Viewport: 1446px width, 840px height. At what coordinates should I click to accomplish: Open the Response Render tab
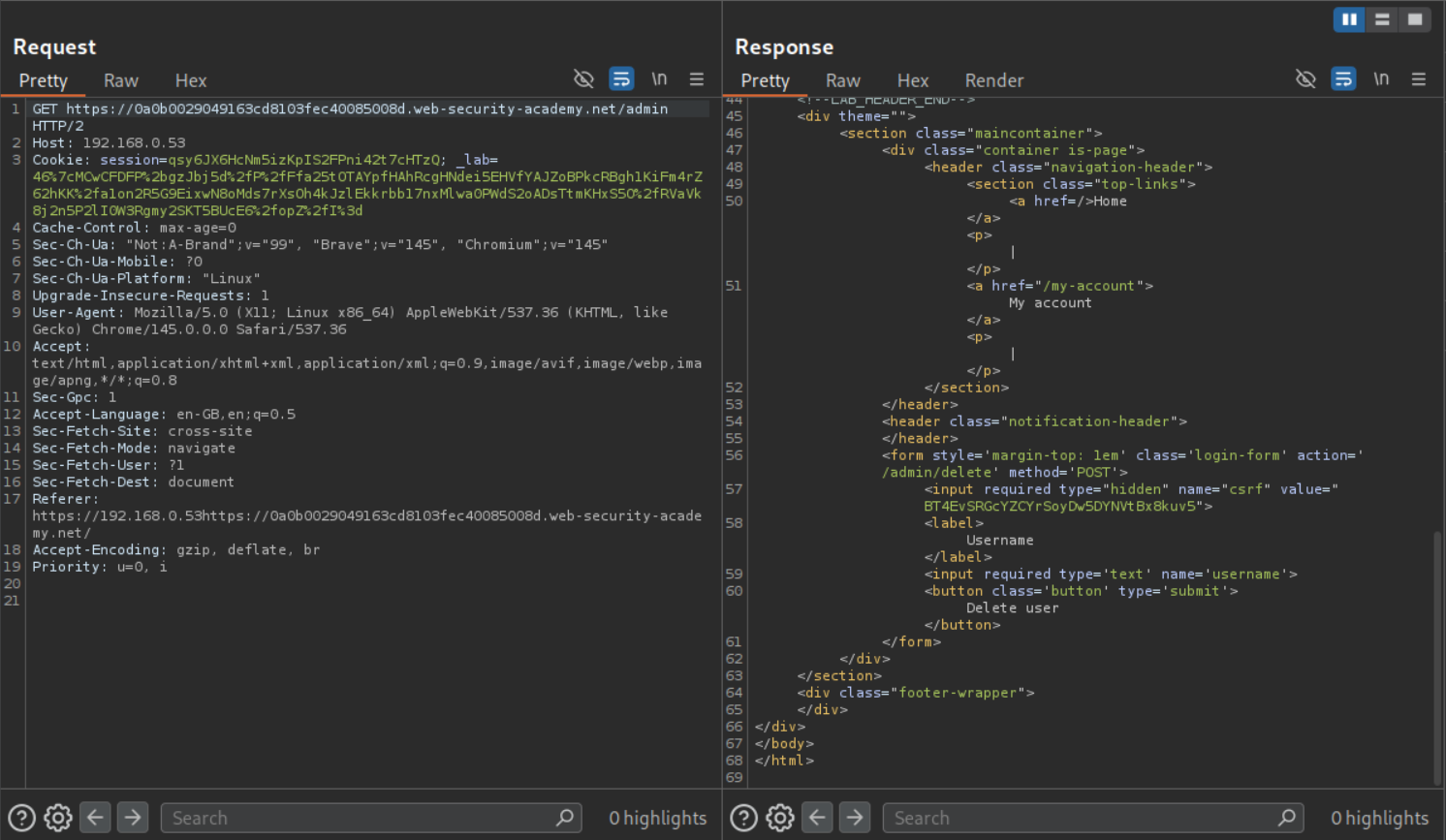click(993, 80)
